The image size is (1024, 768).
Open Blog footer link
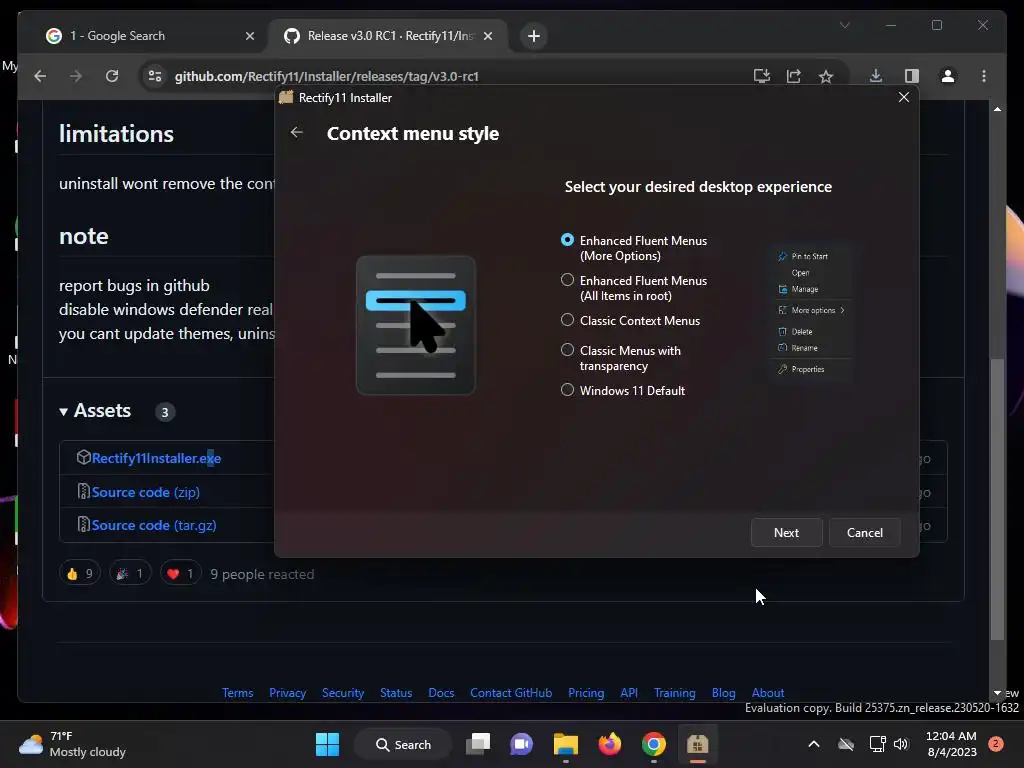724,693
